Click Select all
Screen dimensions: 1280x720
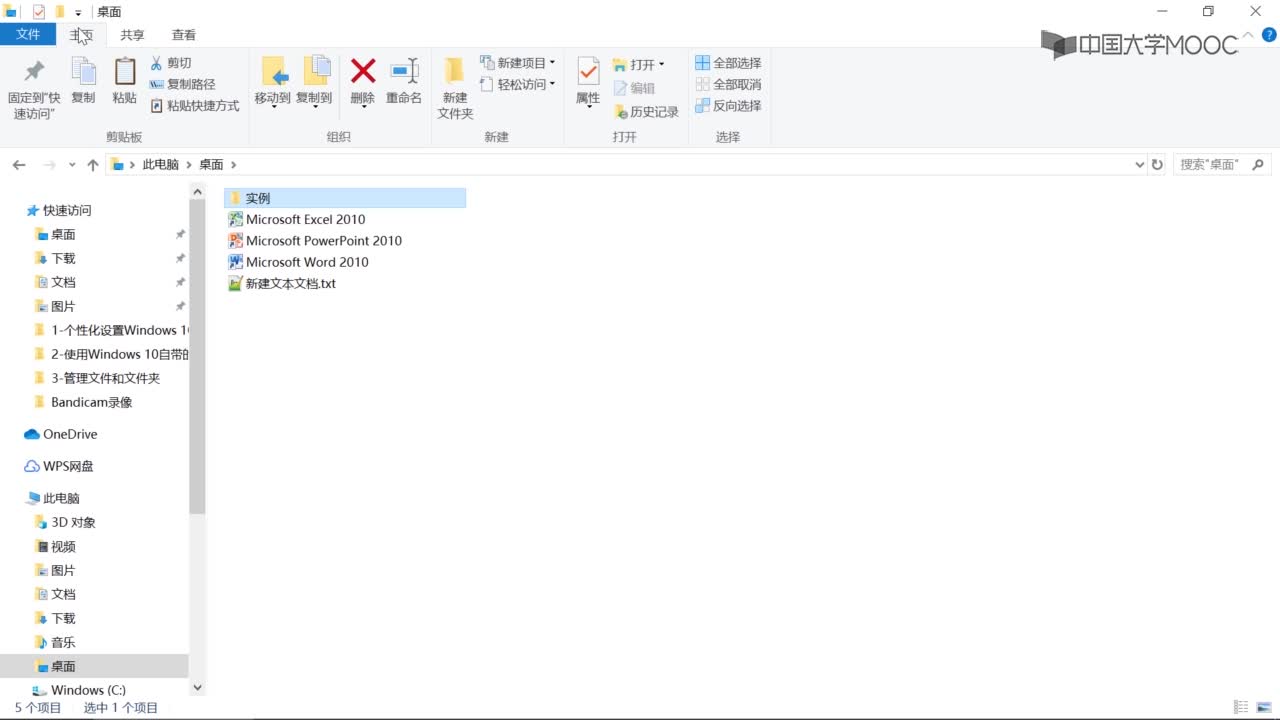(x=728, y=63)
